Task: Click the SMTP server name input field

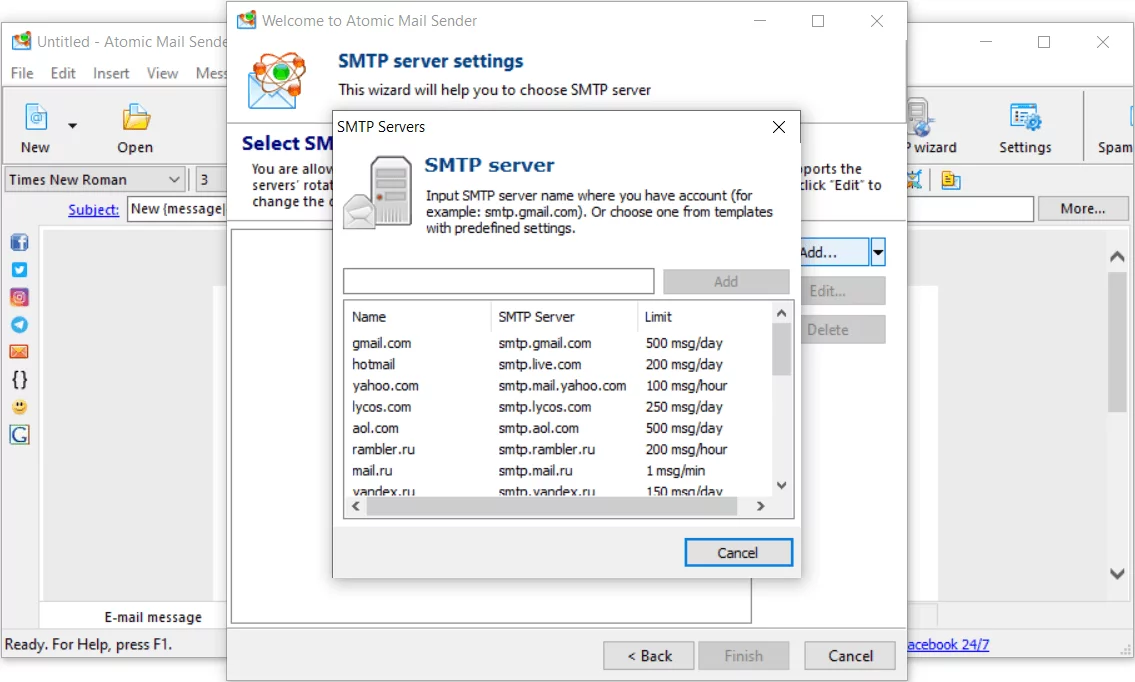Action: [x=498, y=281]
